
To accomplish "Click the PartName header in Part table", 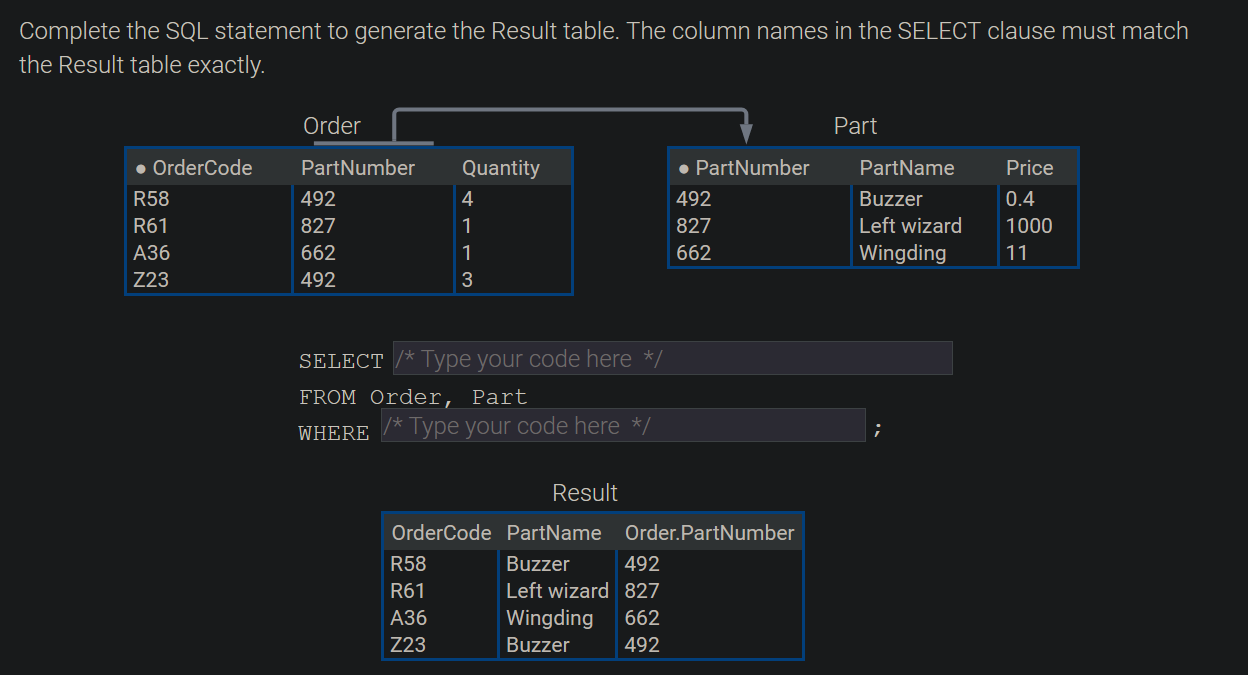I will click(906, 167).
